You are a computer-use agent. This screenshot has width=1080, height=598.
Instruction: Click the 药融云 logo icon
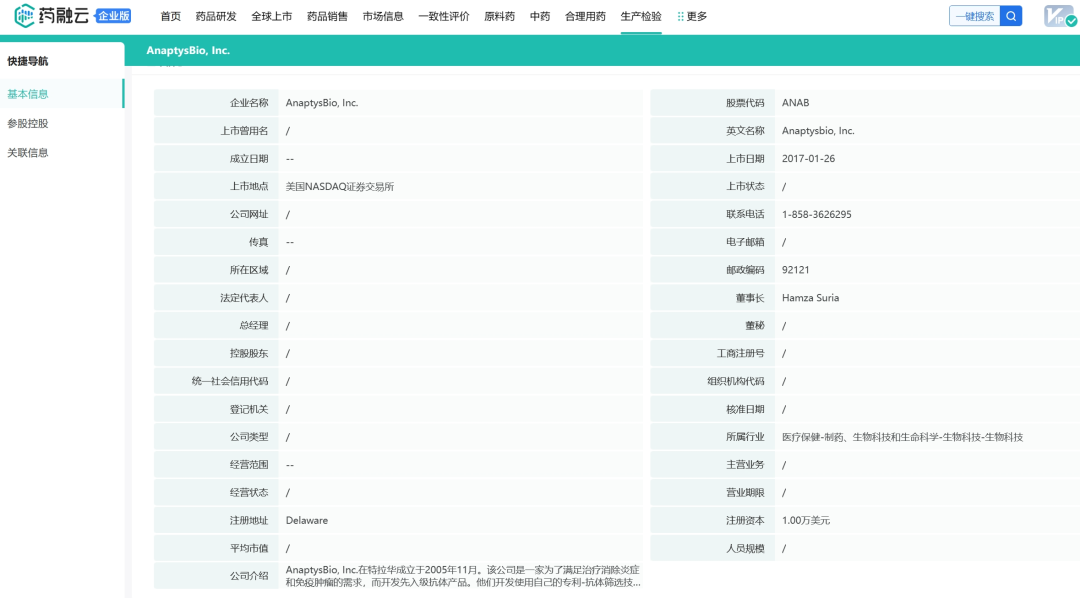point(24,15)
